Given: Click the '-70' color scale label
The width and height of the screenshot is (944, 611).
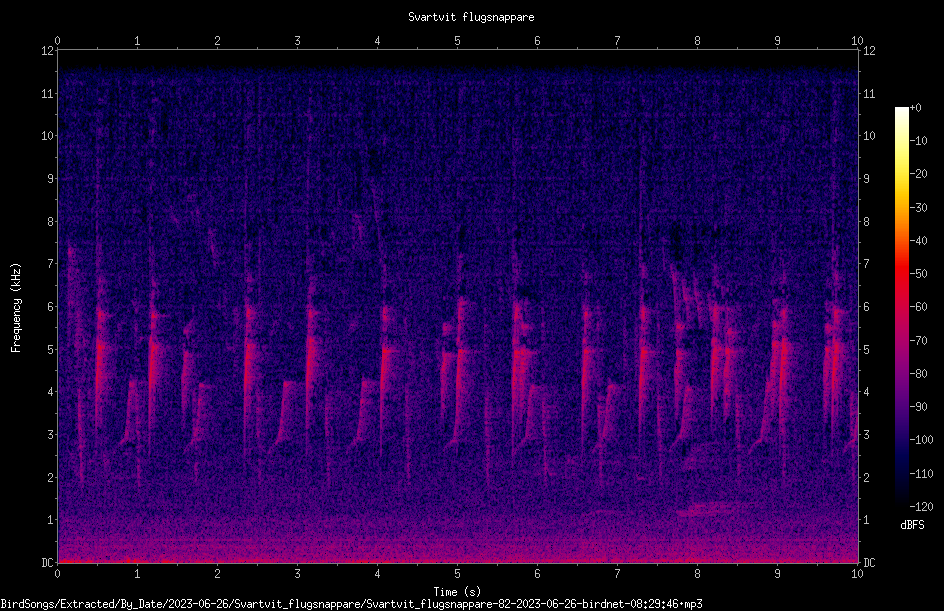Looking at the screenshot, I should 918,341.
